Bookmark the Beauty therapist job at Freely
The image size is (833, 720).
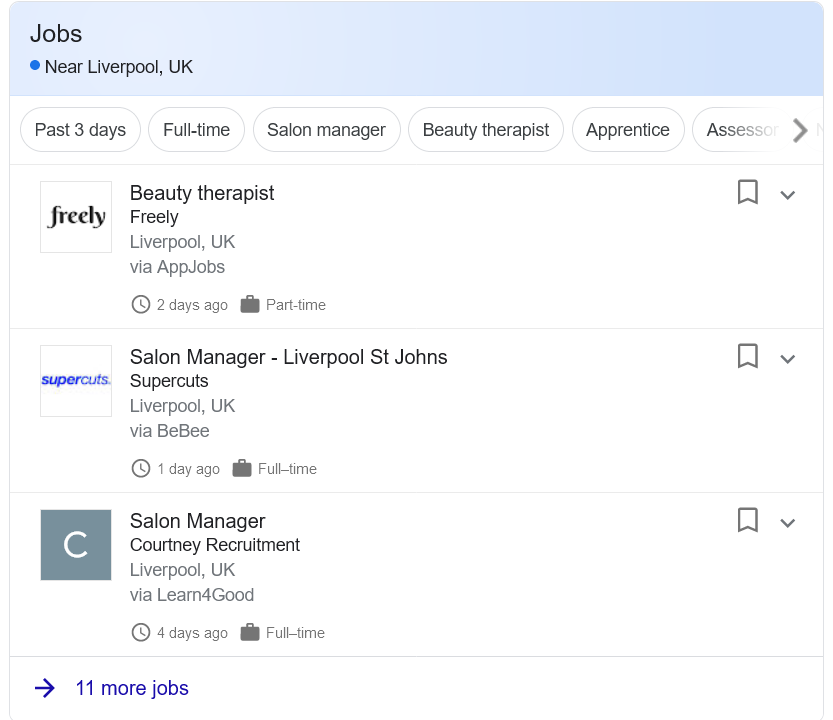click(747, 192)
